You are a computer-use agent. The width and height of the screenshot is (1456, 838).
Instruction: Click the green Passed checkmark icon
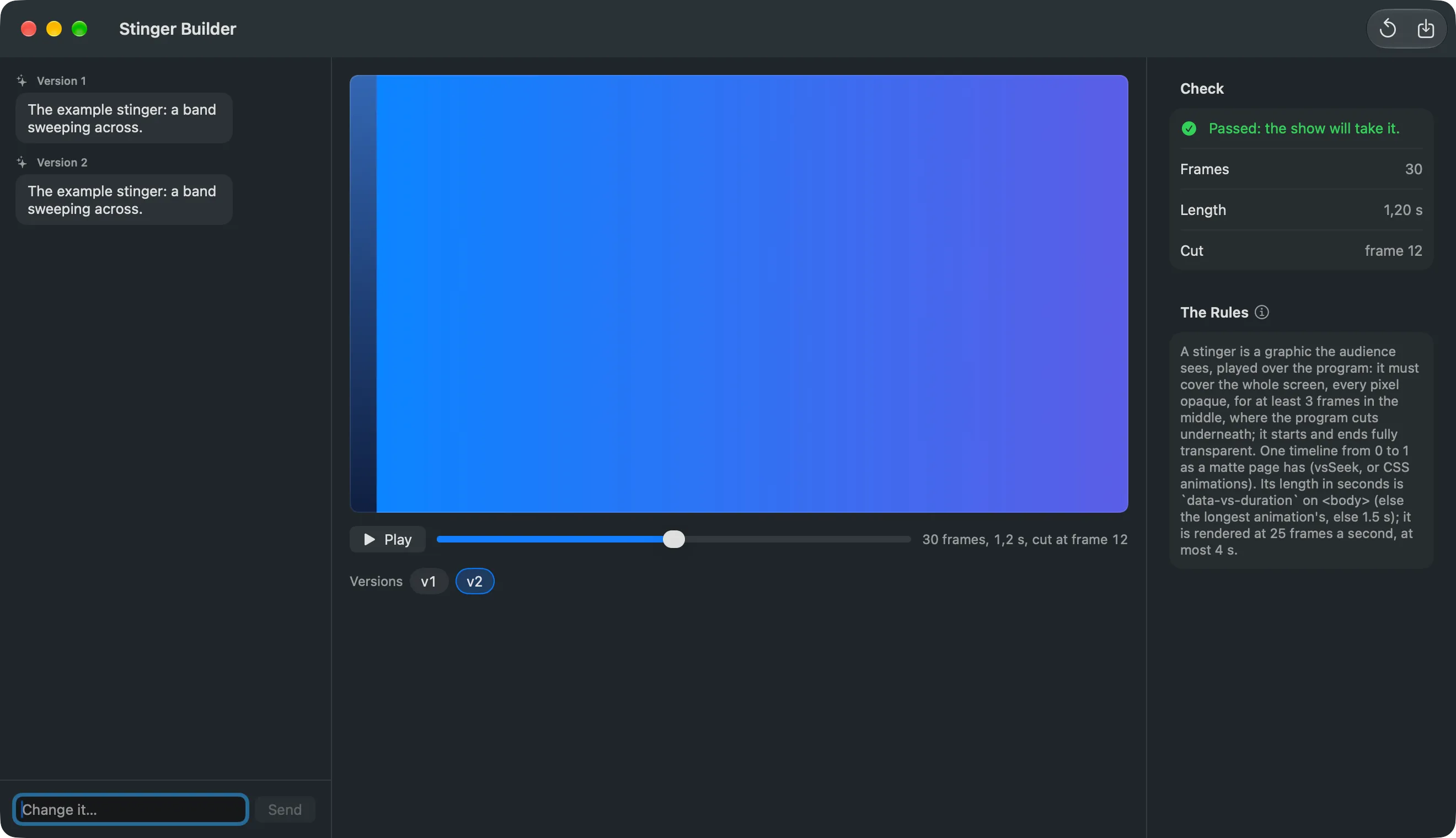(1189, 128)
